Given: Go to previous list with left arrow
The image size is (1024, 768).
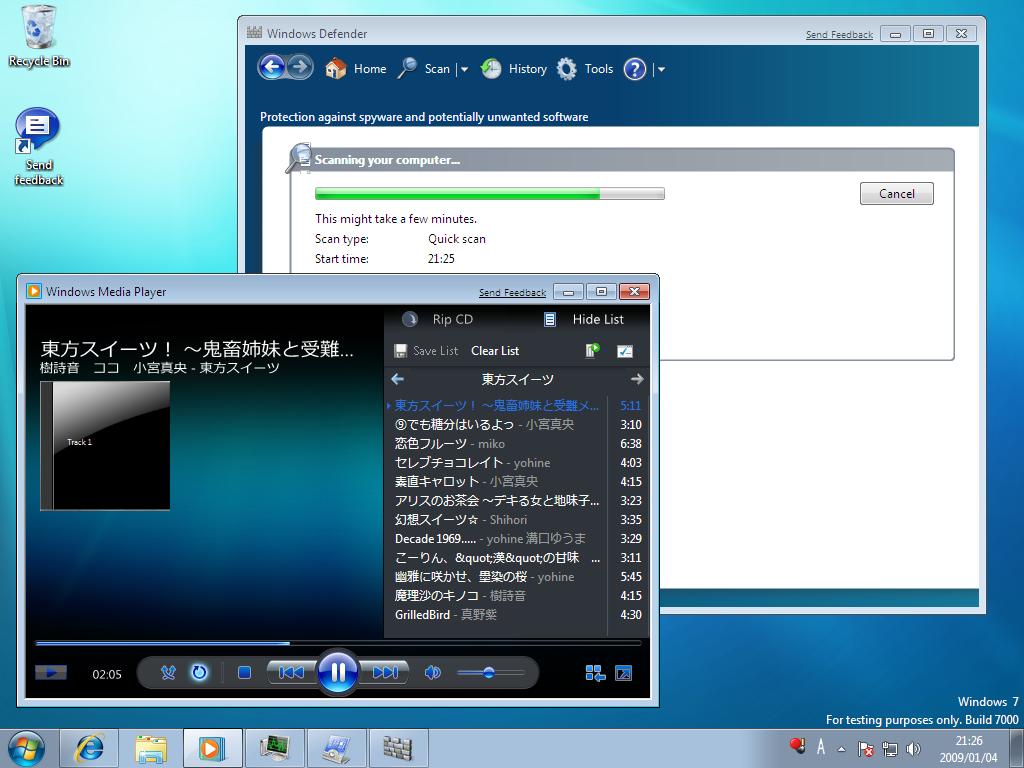Looking at the screenshot, I should point(397,379).
